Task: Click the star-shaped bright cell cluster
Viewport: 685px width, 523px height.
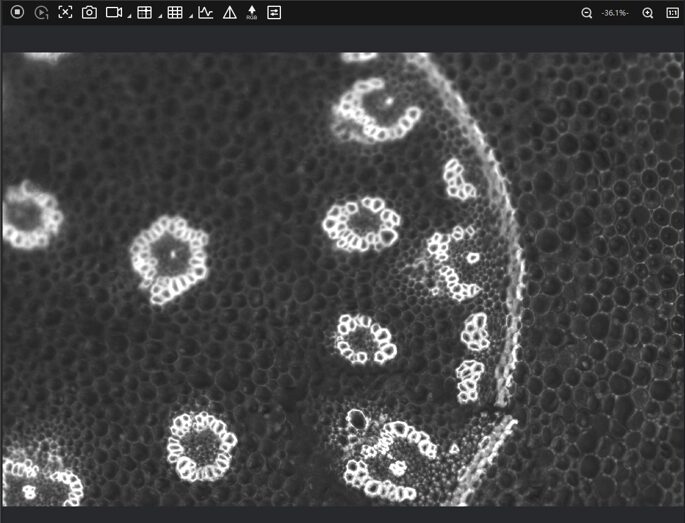Action: click(x=169, y=259)
